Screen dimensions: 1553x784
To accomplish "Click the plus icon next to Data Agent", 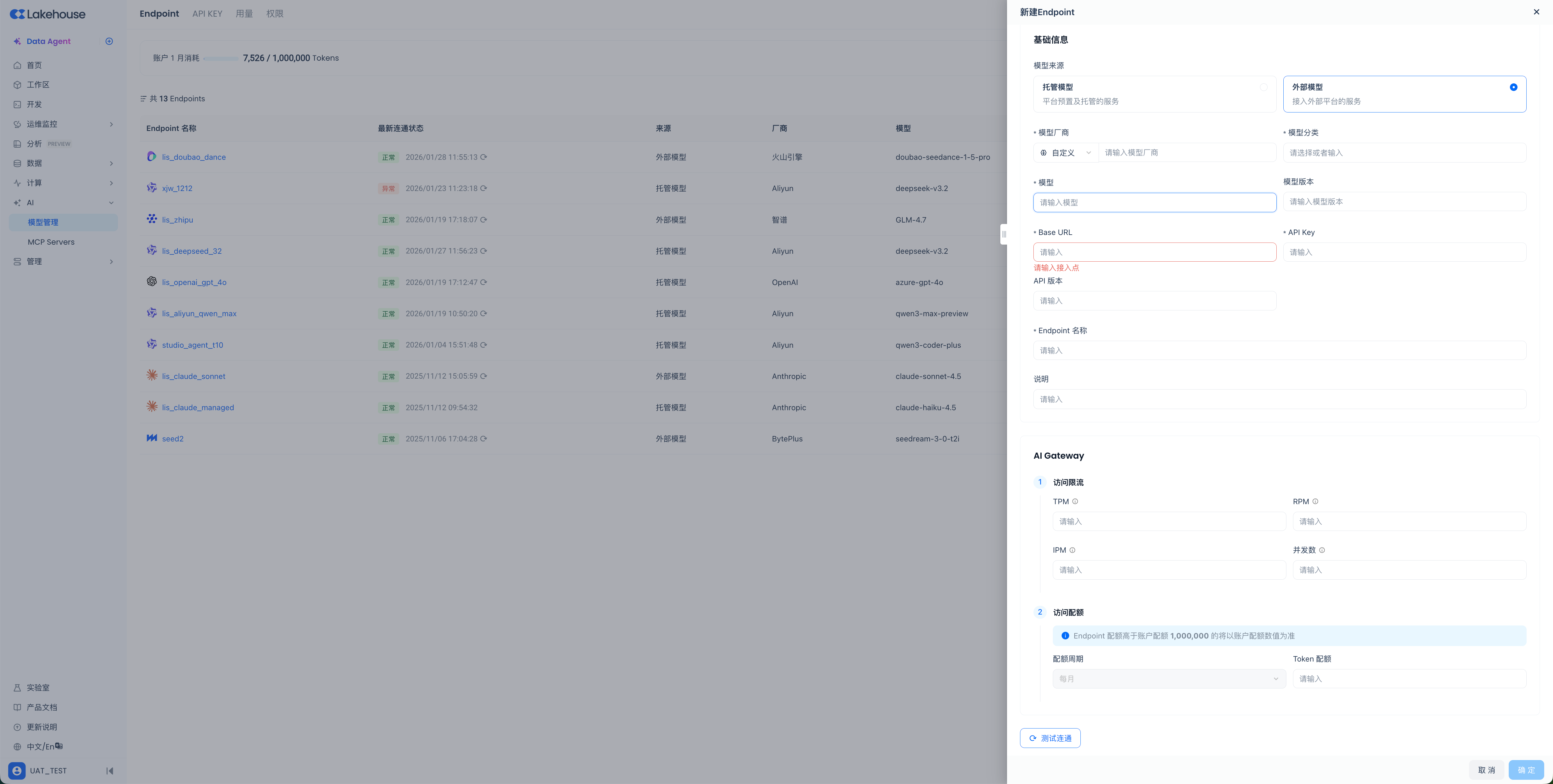I will 109,41.
